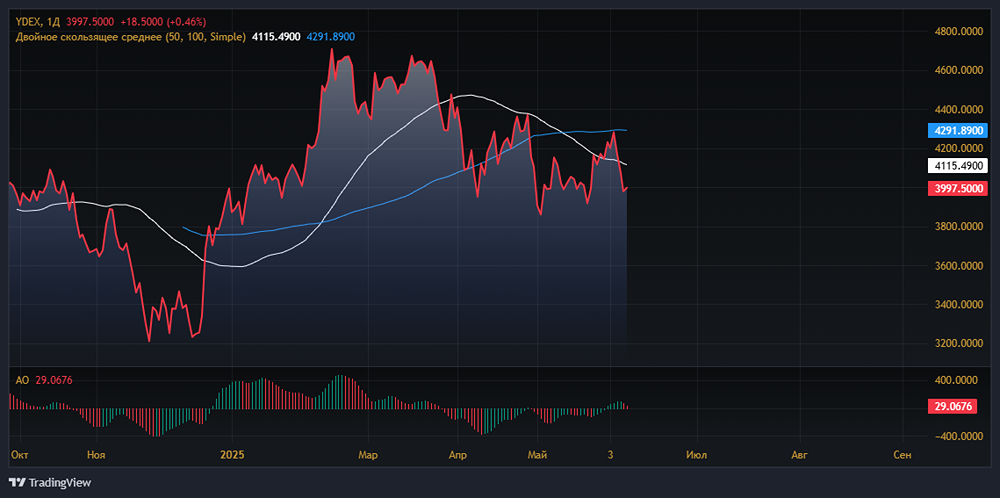The width and height of the screenshot is (1000, 498).
Task: Click the Ноя label on the time axis
Action: pos(96,455)
